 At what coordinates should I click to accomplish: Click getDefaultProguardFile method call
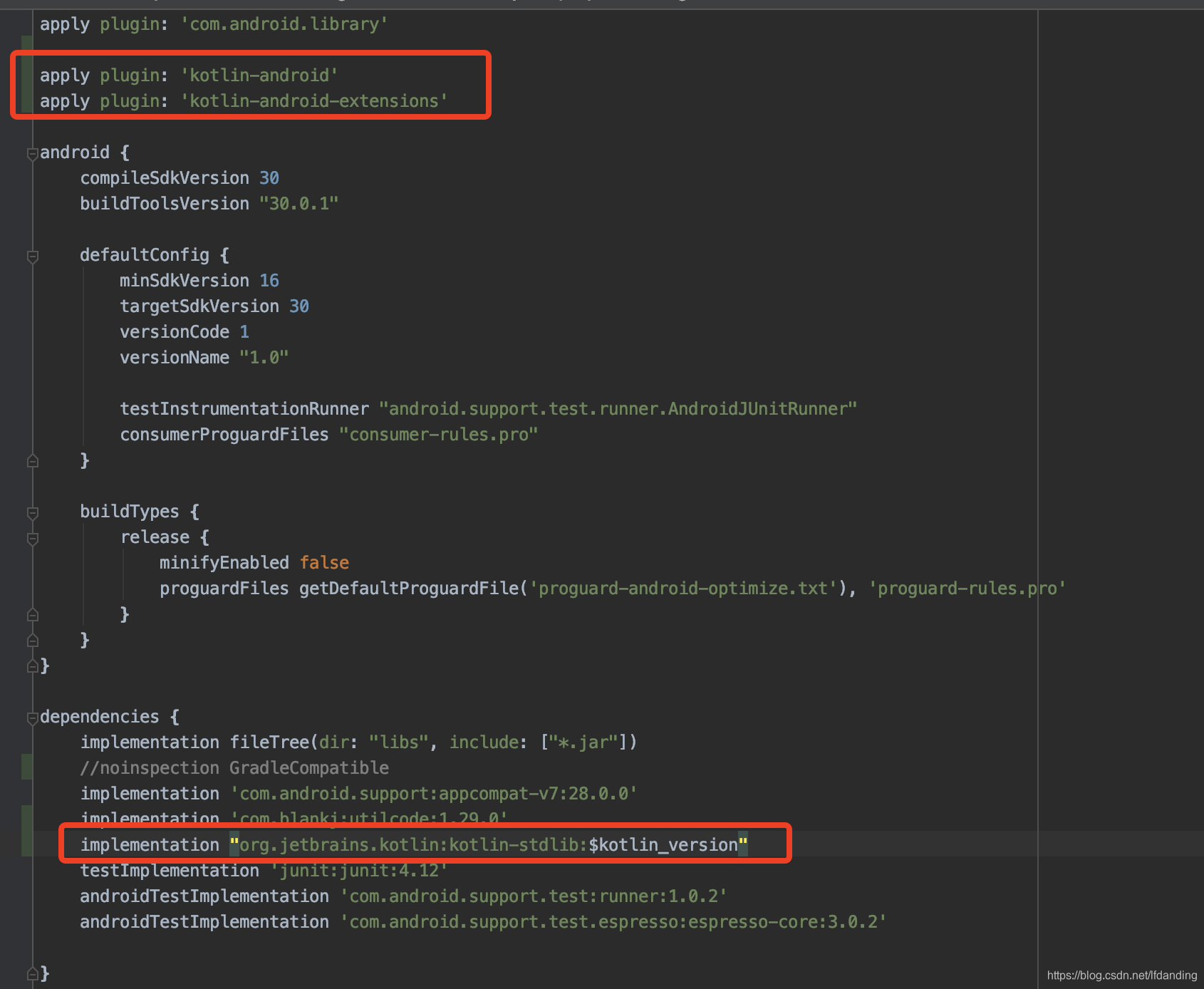tap(409, 589)
